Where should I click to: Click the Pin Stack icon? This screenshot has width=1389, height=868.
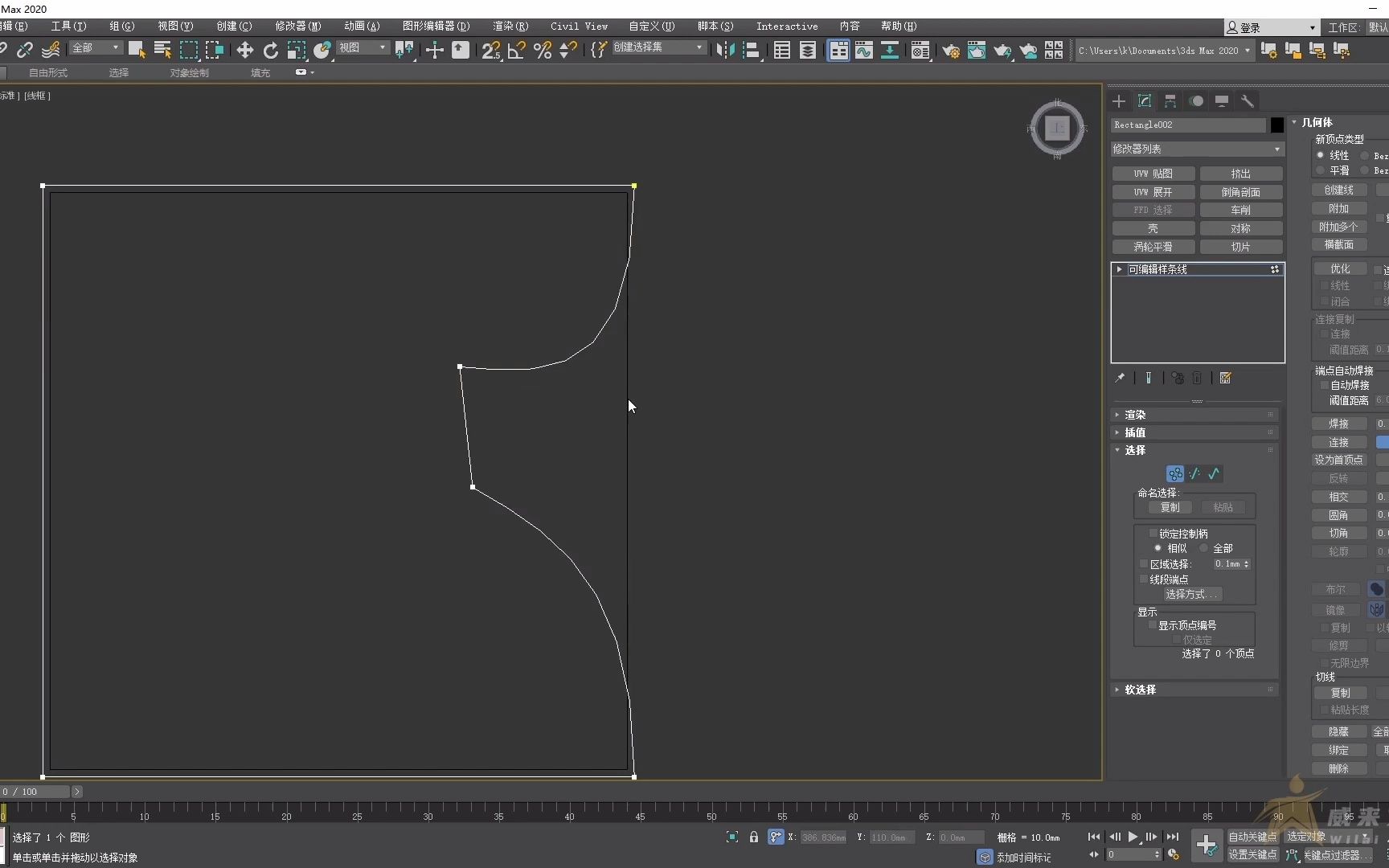pyautogui.click(x=1120, y=378)
